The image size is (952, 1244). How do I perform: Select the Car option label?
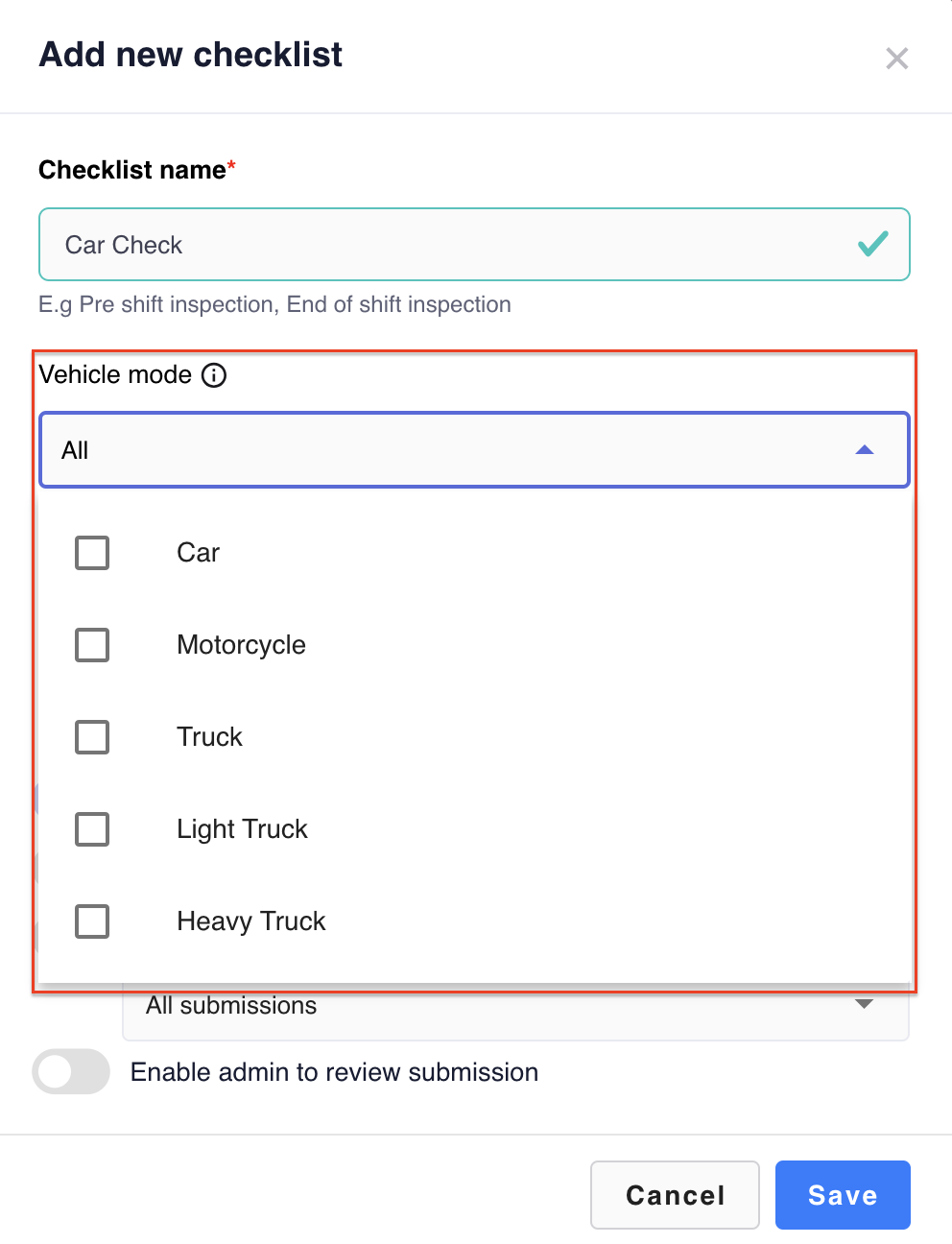pyautogui.click(x=199, y=553)
